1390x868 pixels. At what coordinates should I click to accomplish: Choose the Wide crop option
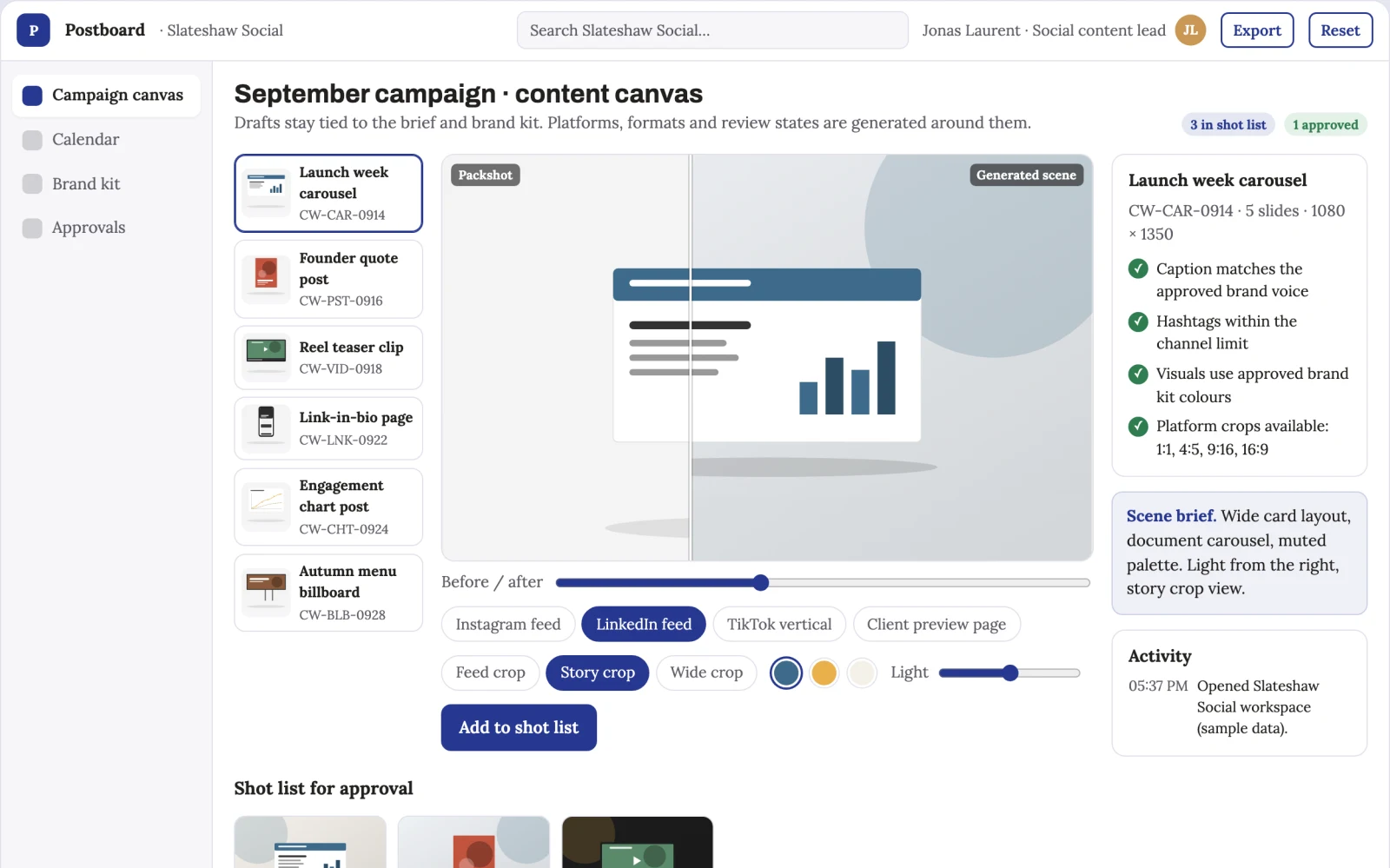706,673
